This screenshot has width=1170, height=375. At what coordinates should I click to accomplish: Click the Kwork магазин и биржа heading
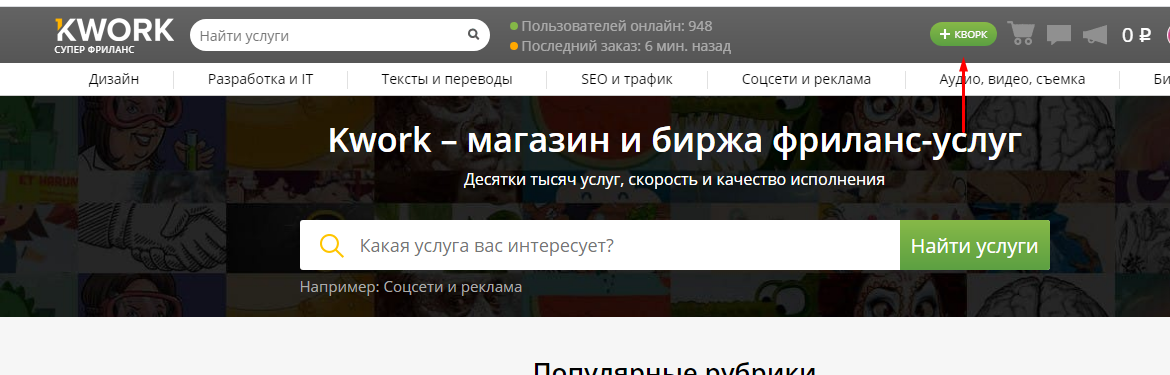[x=675, y=140]
